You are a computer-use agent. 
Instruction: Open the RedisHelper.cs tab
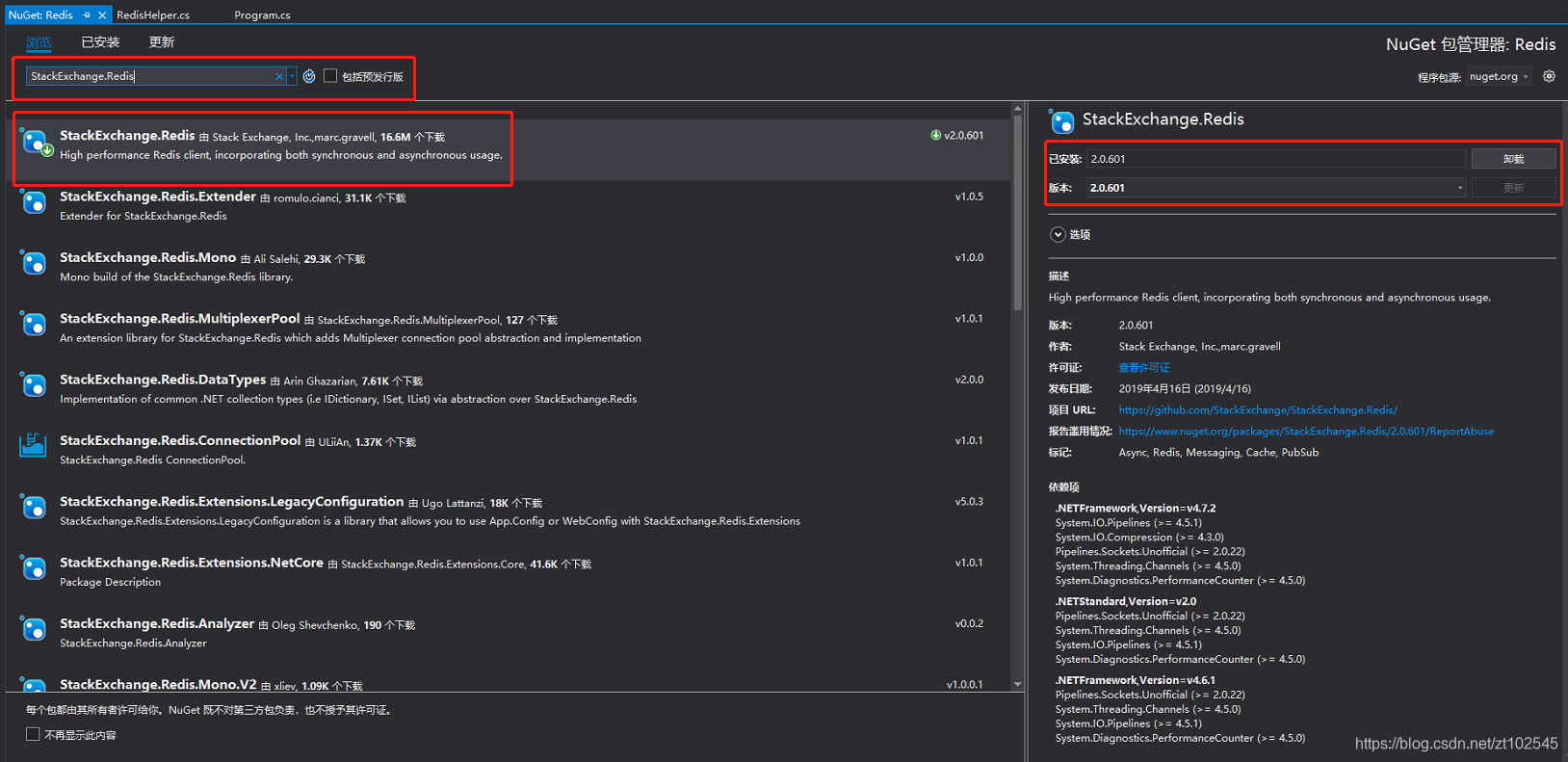pyautogui.click(x=153, y=14)
